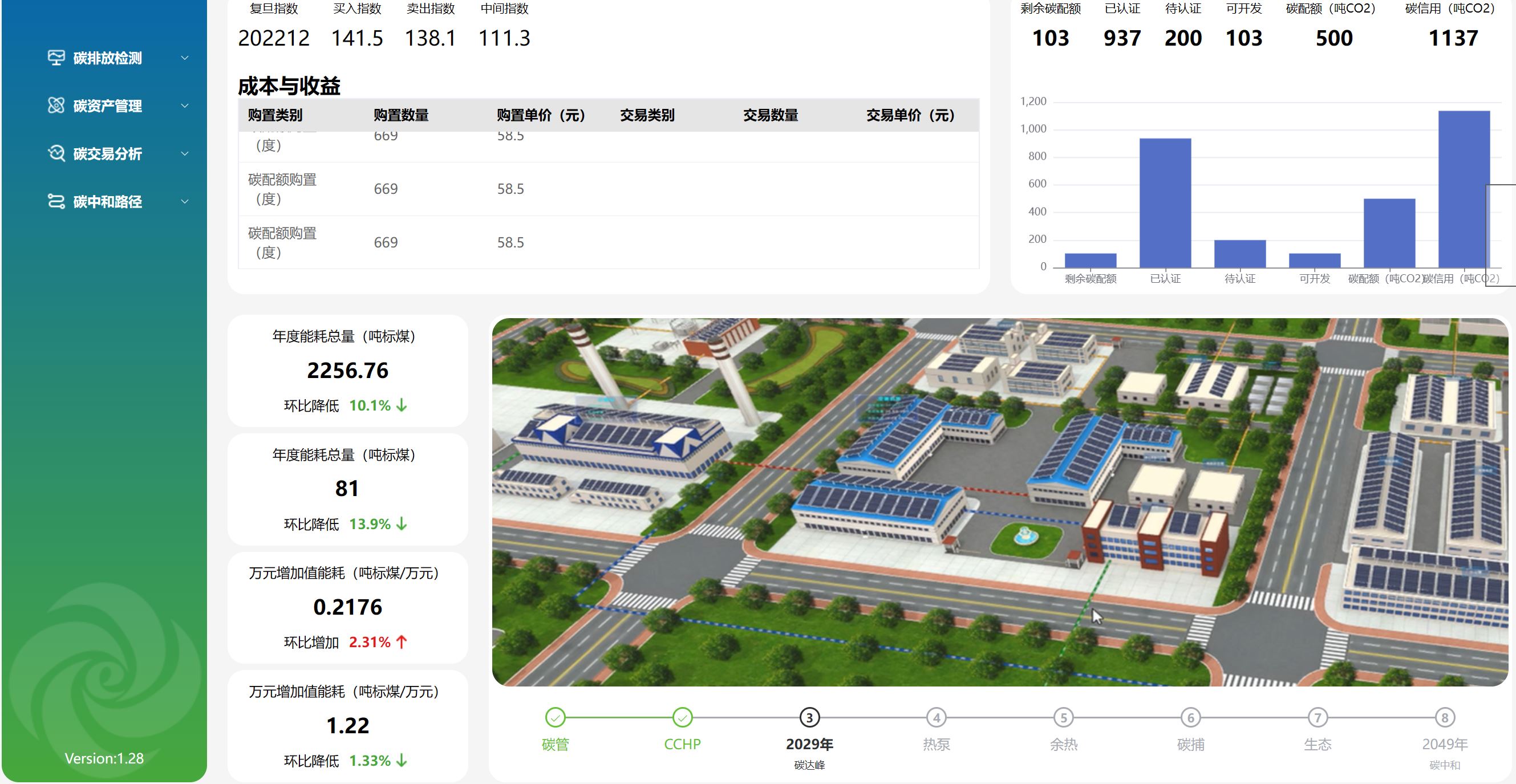Click the 碳交易分析 chart icon
This screenshot has width=1516, height=784.
click(x=56, y=153)
